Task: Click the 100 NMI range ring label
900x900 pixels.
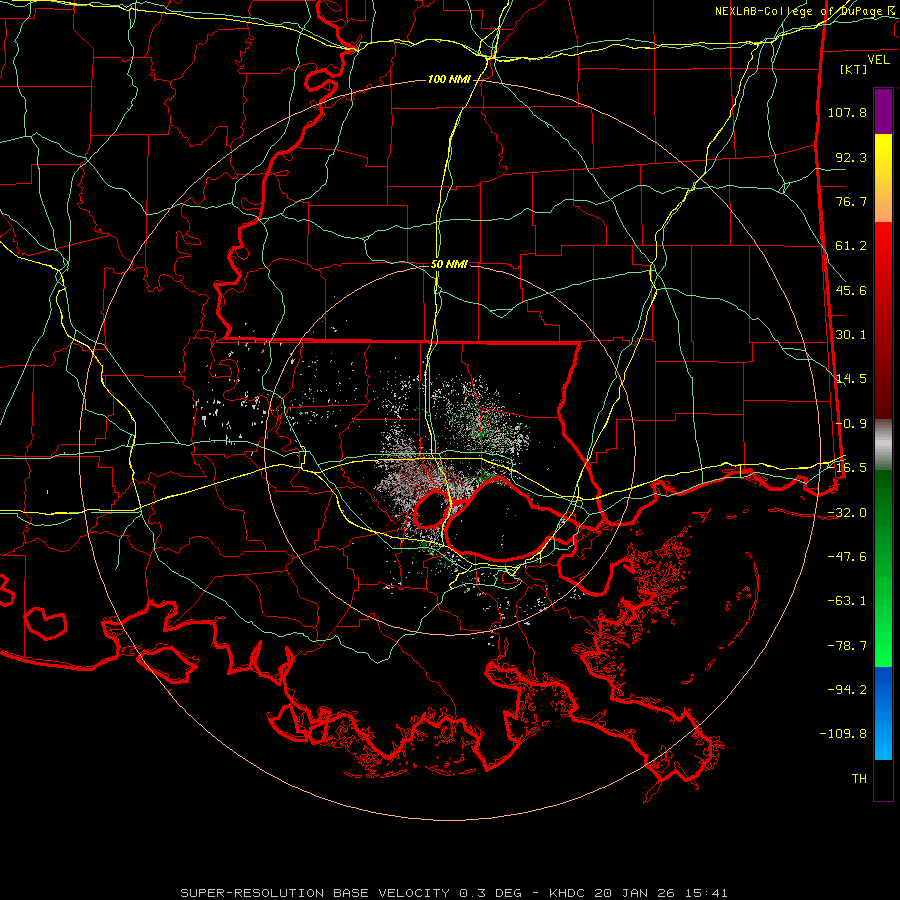Action: point(449,79)
